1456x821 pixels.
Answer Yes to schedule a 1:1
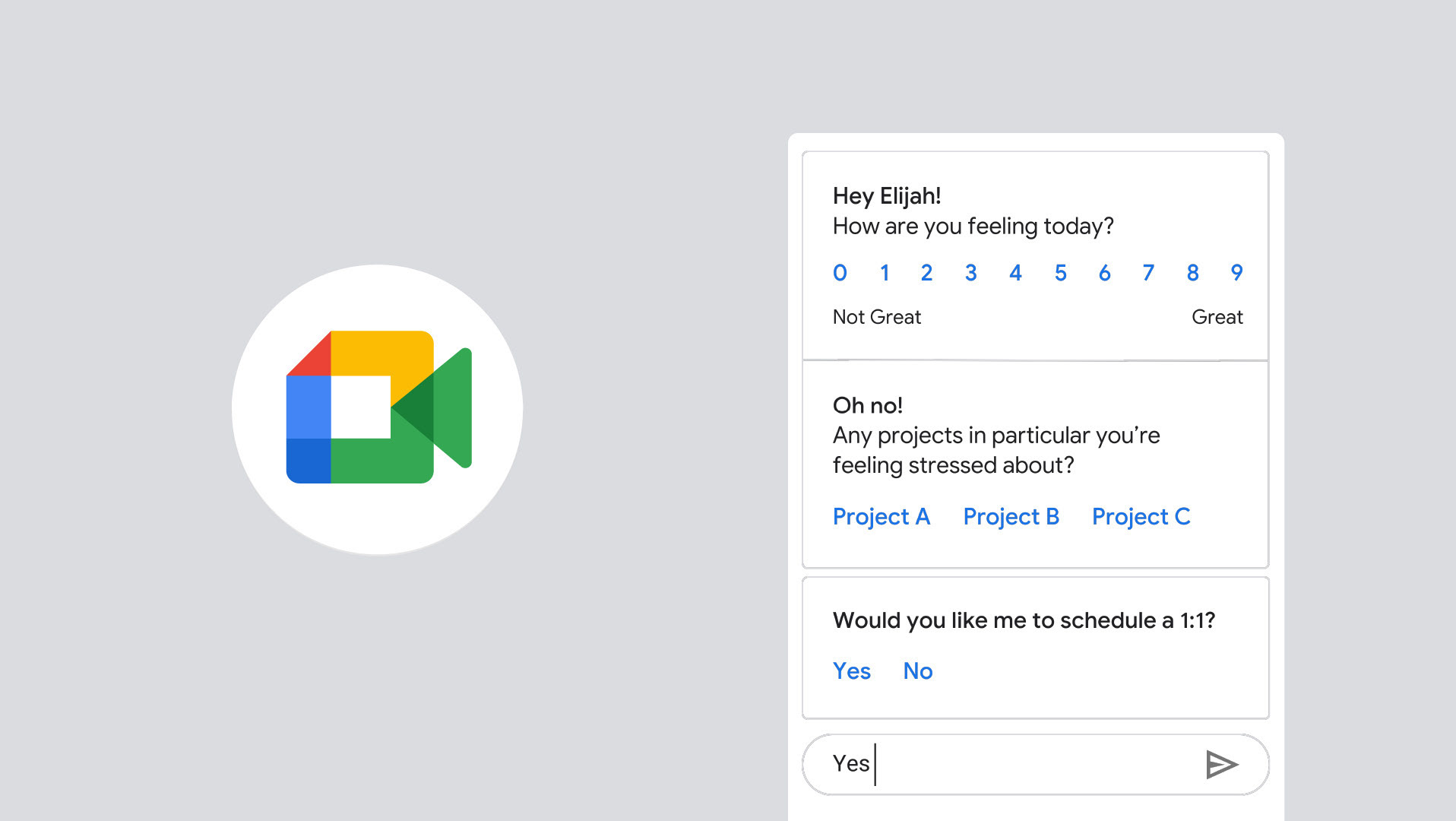852,671
